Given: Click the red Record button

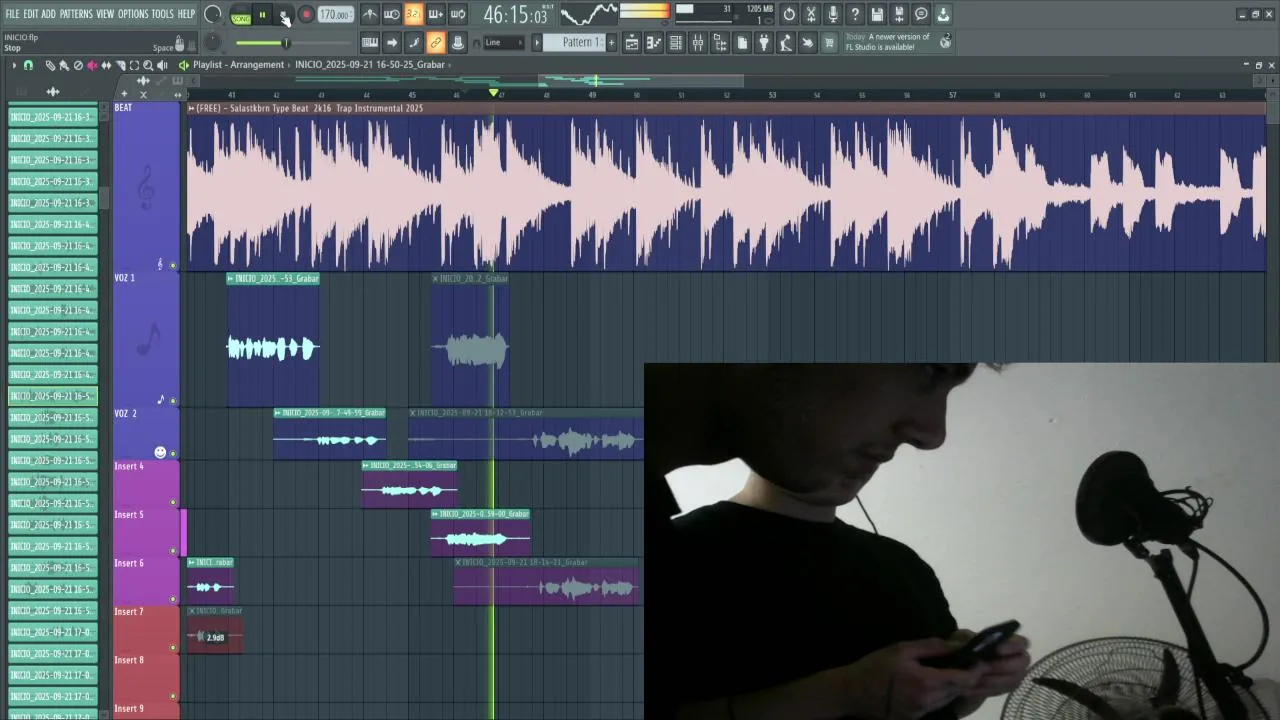Looking at the screenshot, I should [306, 15].
